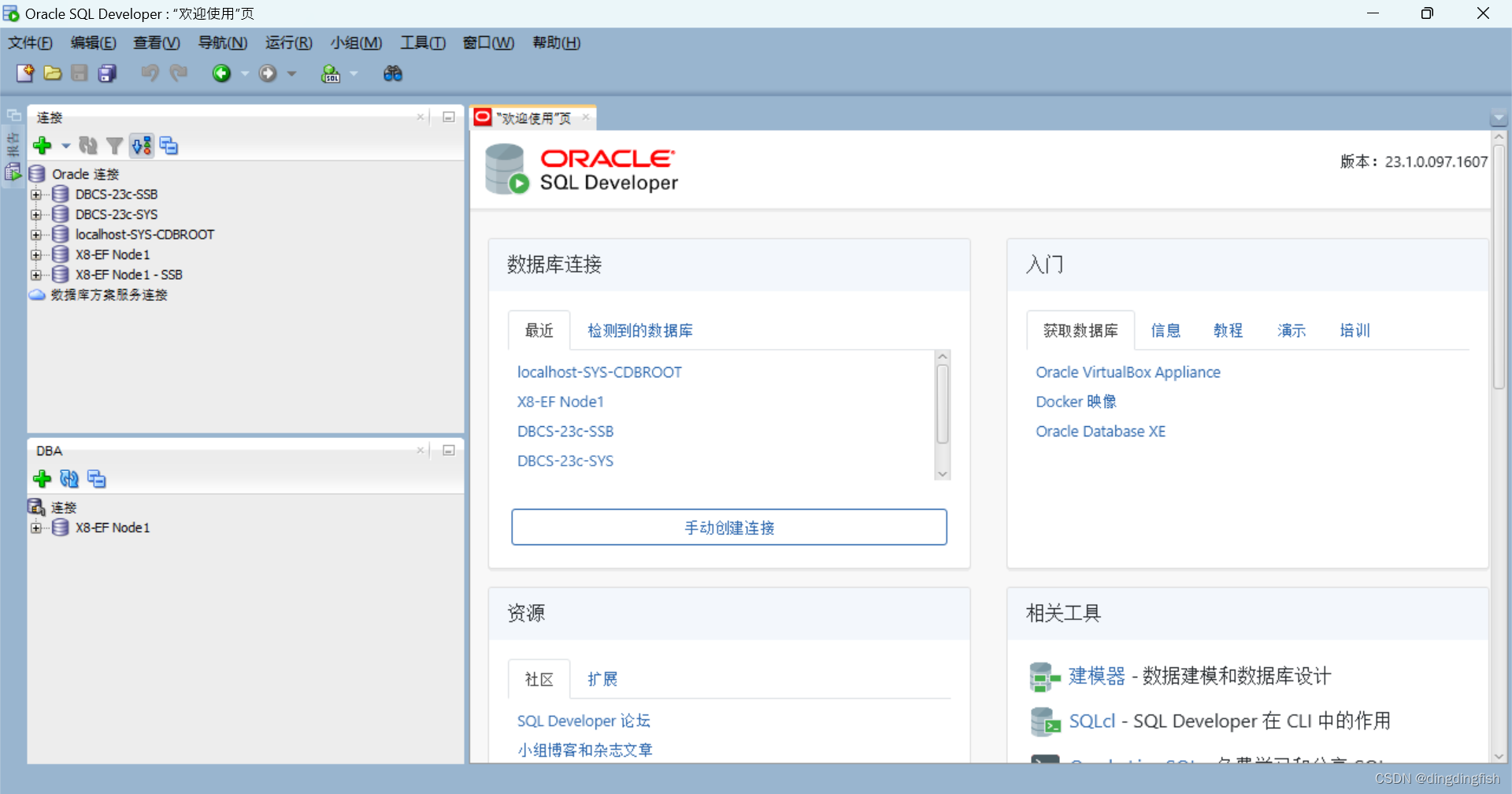Click the Save toolbar icon
Screen dimensions: 1512x794
[80, 73]
